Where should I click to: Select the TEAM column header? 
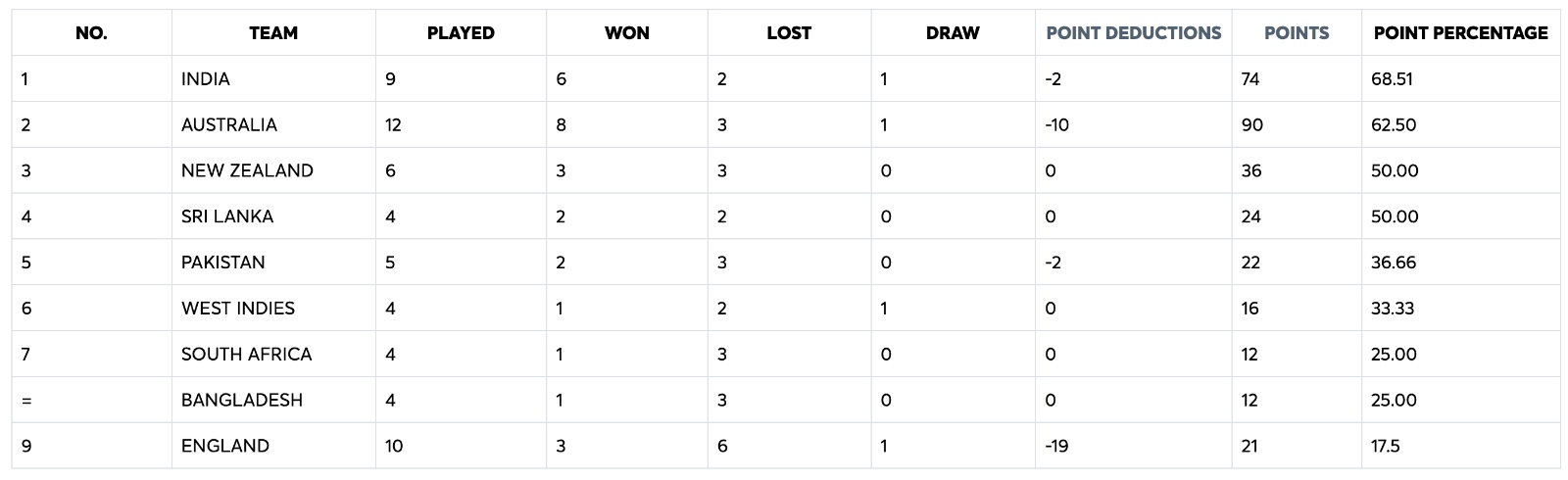click(x=273, y=33)
